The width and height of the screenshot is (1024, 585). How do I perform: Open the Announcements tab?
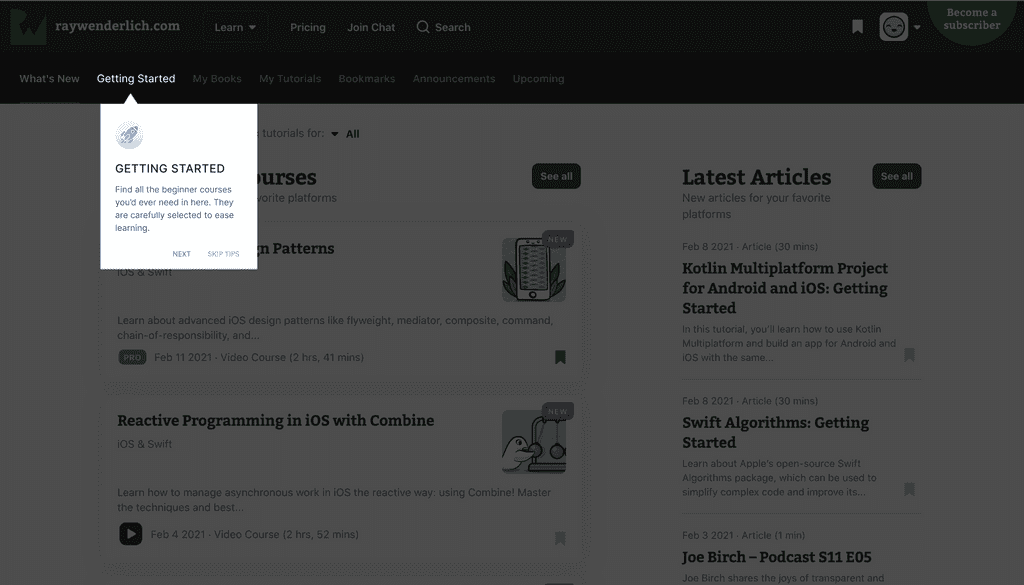[x=454, y=78]
